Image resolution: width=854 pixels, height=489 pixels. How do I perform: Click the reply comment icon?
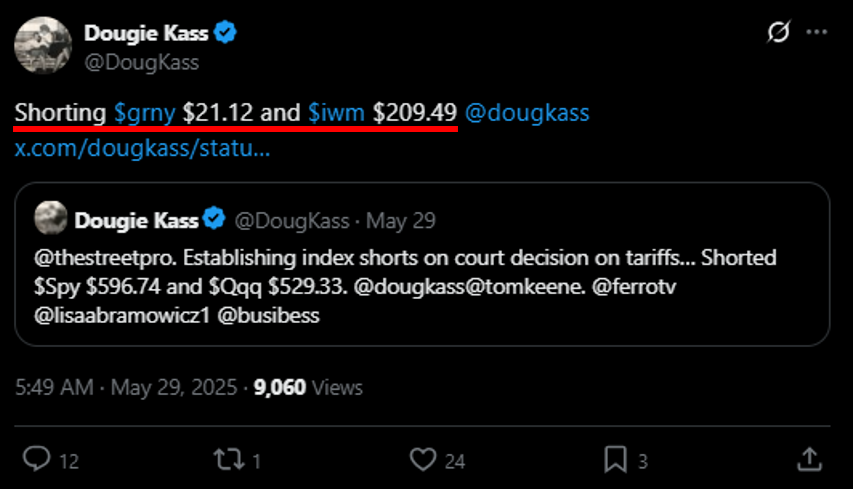(x=37, y=459)
